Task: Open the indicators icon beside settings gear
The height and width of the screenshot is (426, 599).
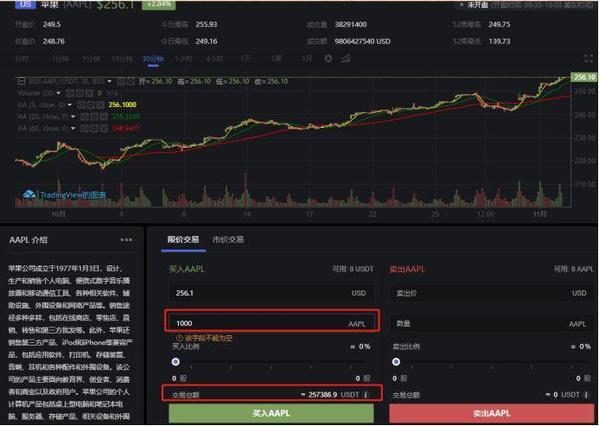Action: 346,58
